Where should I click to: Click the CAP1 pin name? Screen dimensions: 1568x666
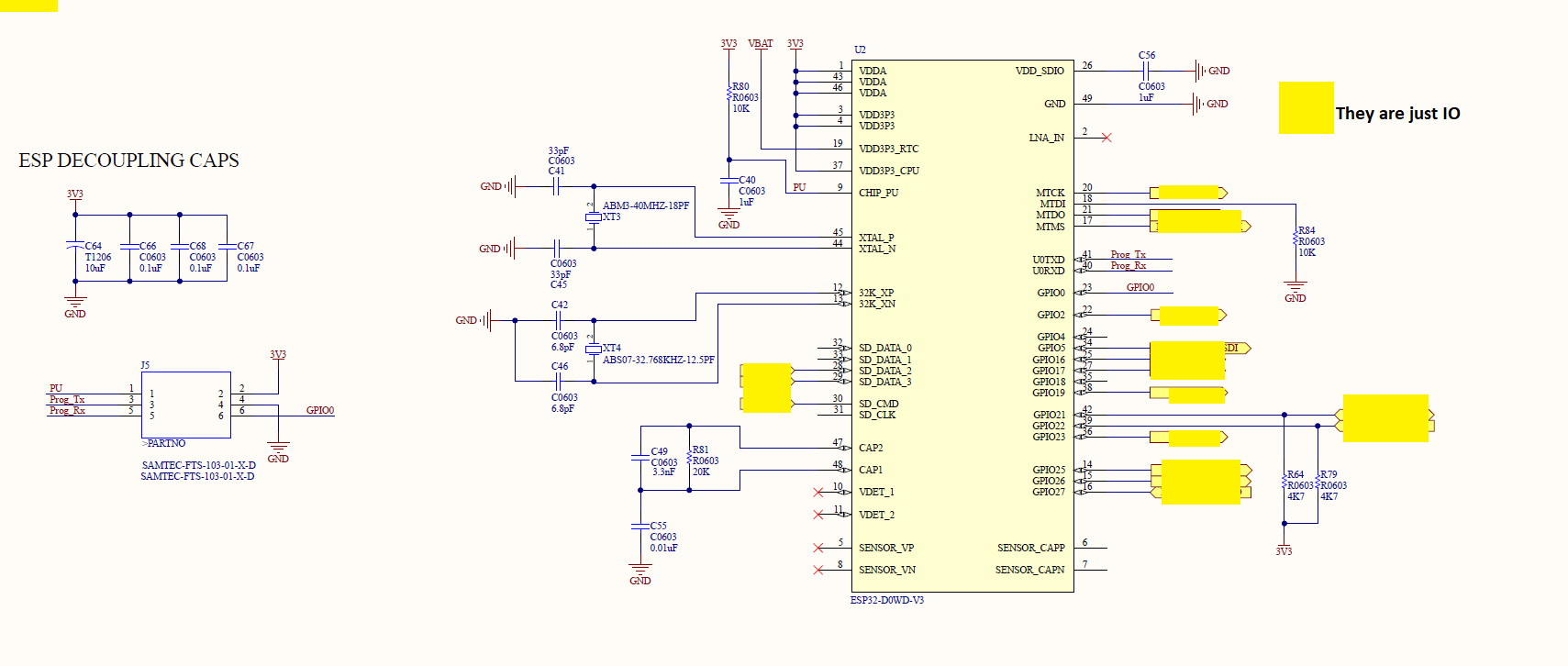(x=871, y=470)
